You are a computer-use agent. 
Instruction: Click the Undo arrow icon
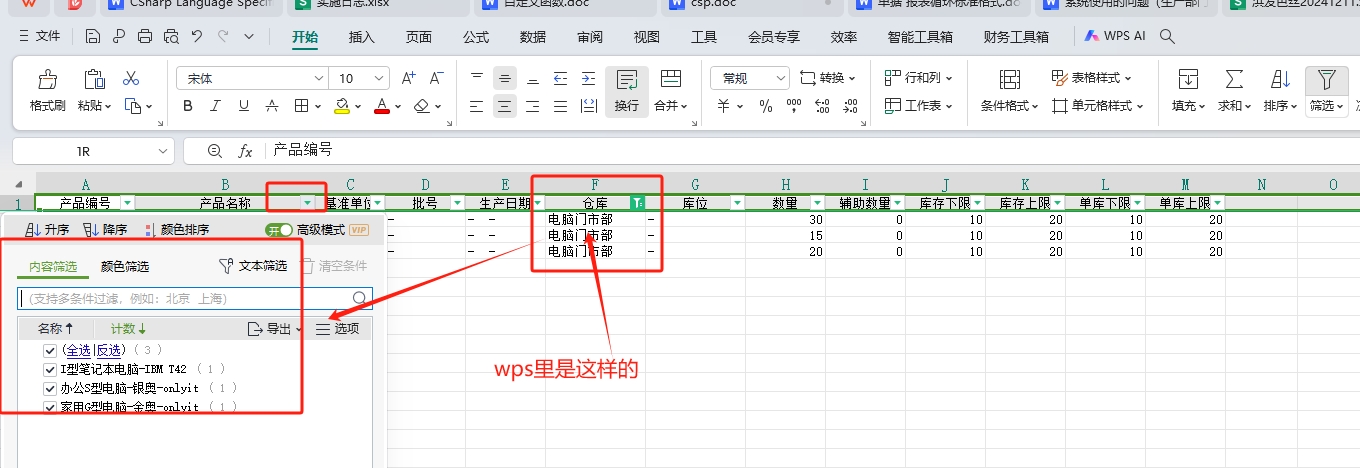click(197, 37)
